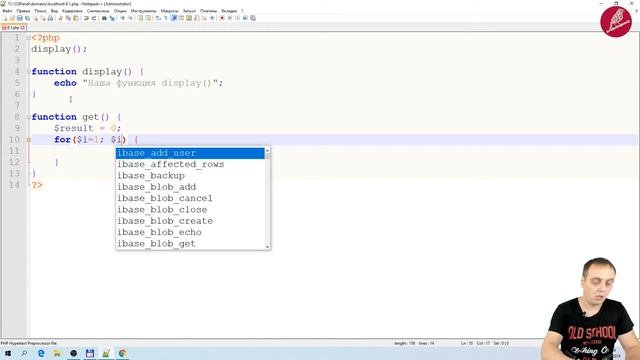Click the Paste toolbar icon
640x360 pixels.
point(76,18)
